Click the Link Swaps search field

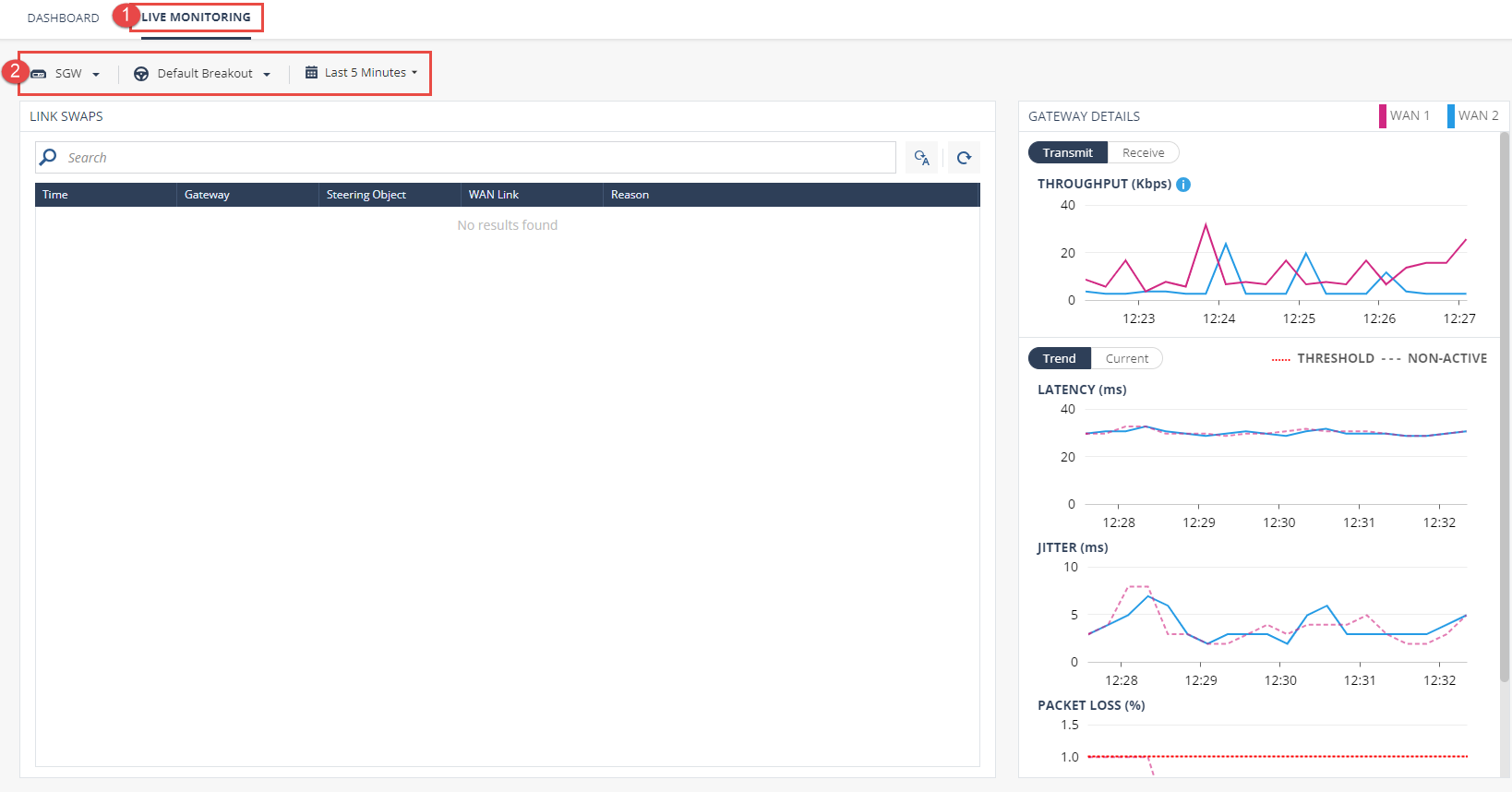click(465, 158)
